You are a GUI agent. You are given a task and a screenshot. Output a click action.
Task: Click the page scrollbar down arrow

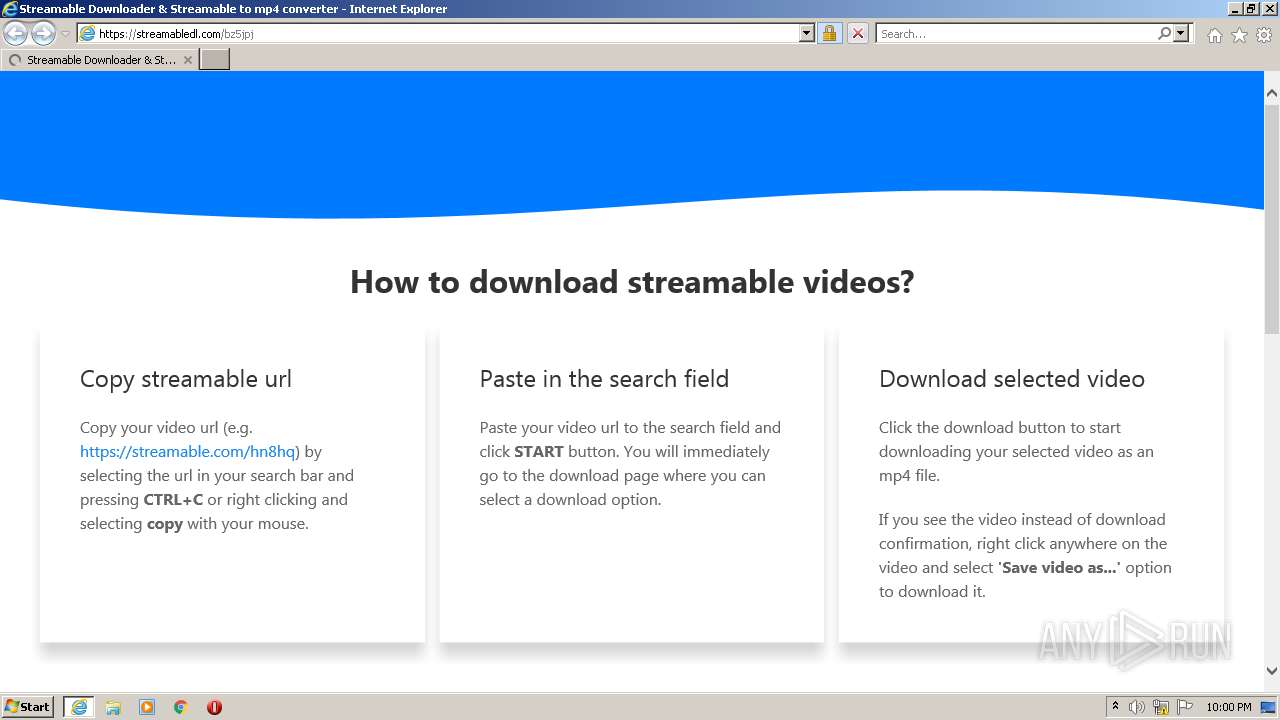click(x=1272, y=671)
